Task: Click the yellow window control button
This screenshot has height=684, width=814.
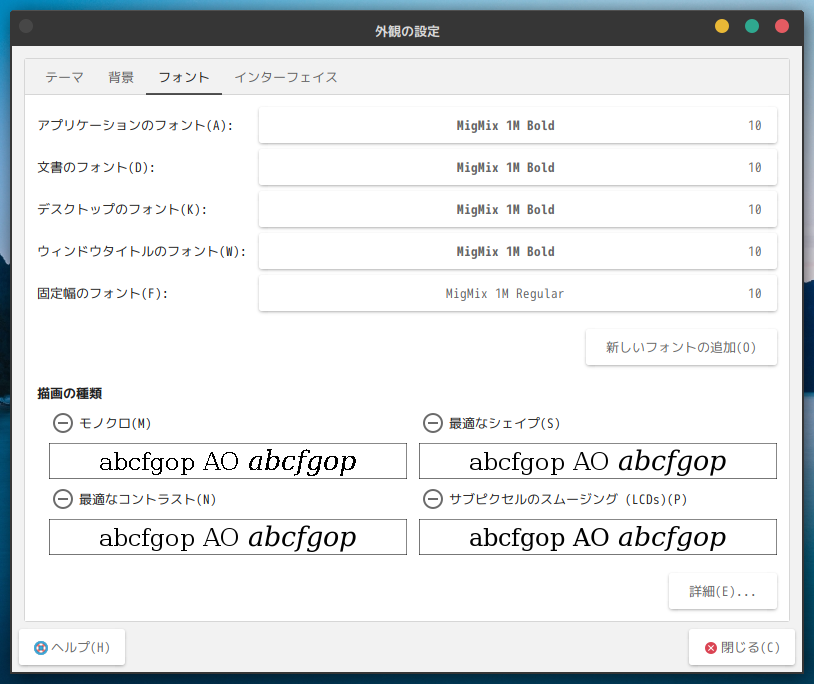Action: [x=722, y=26]
